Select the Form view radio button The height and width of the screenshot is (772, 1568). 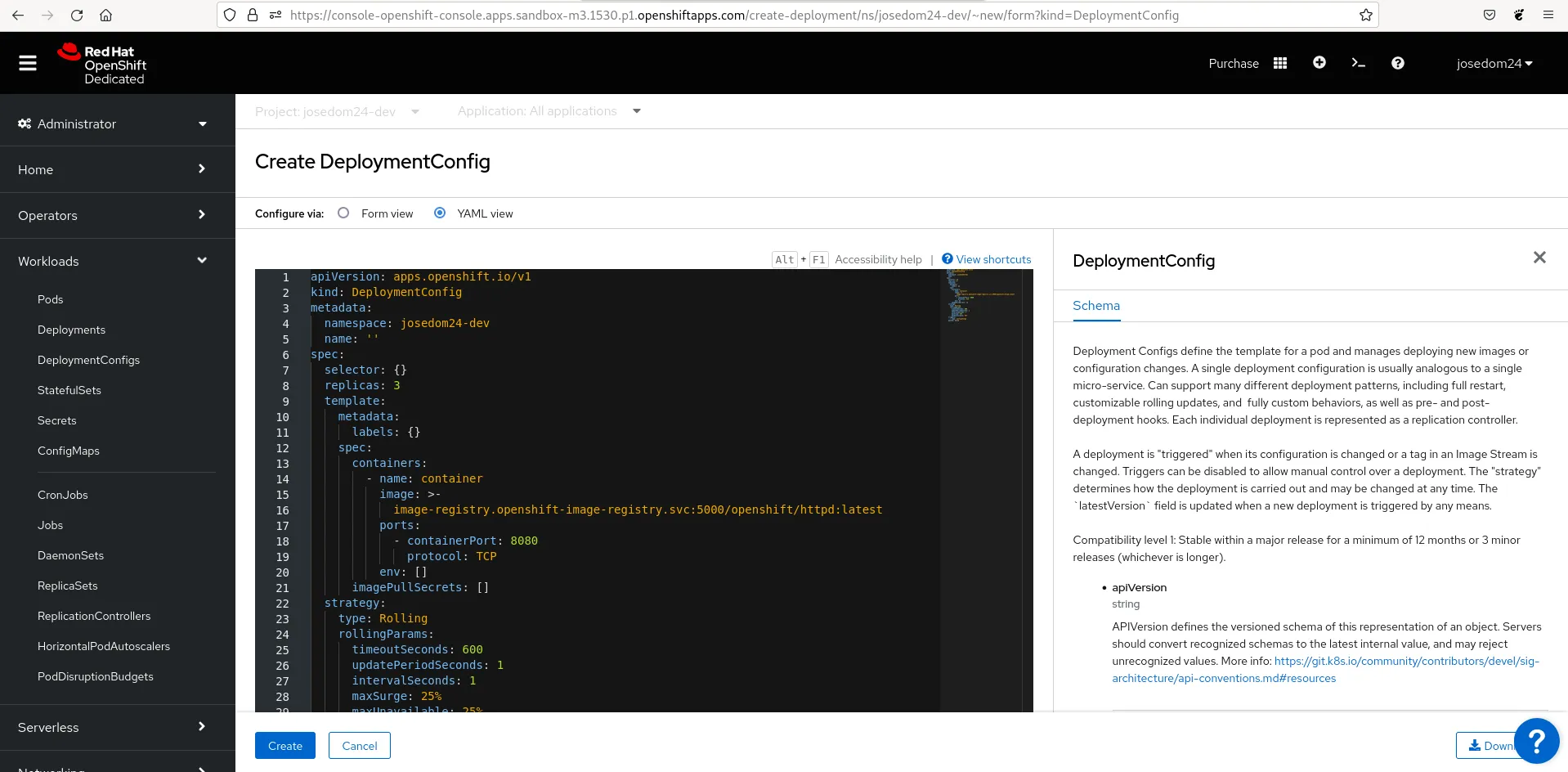click(x=343, y=213)
